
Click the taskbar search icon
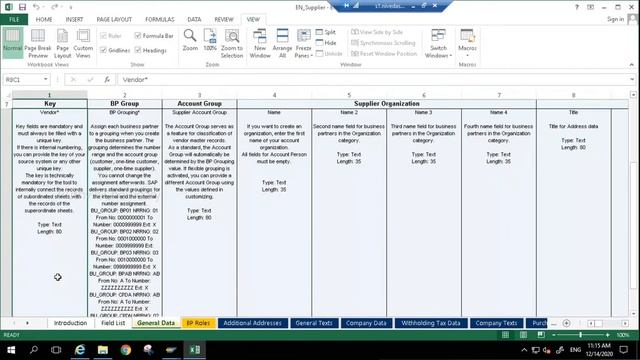click(34, 350)
